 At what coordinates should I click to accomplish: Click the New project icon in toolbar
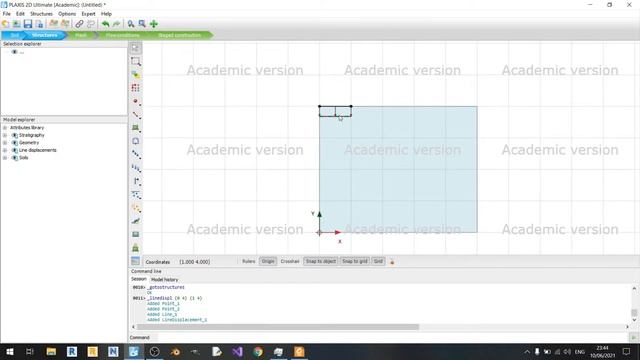[6, 24]
